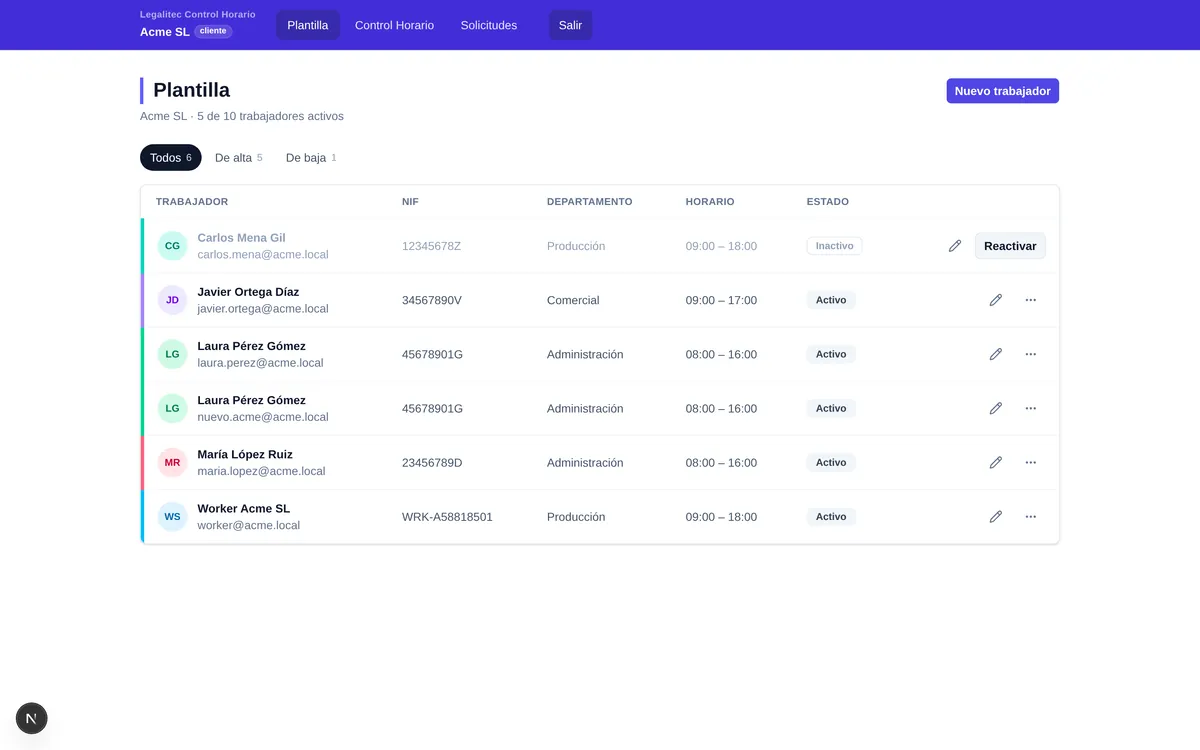Click the email maria.lopez@acme.local
The height and width of the screenshot is (750, 1200).
[x=261, y=471]
